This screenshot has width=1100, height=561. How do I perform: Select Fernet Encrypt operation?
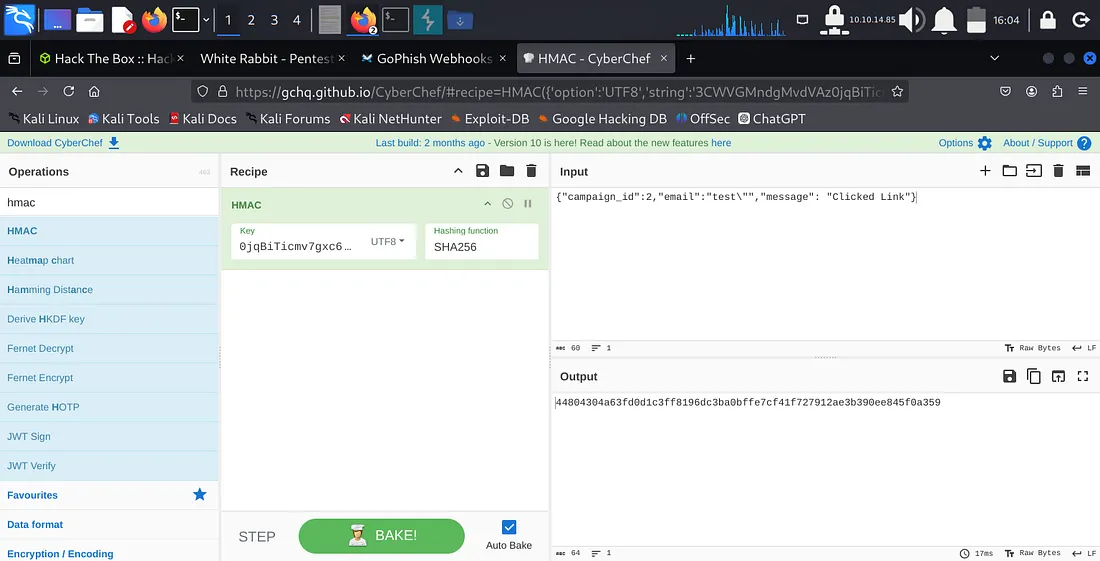click(x=109, y=378)
